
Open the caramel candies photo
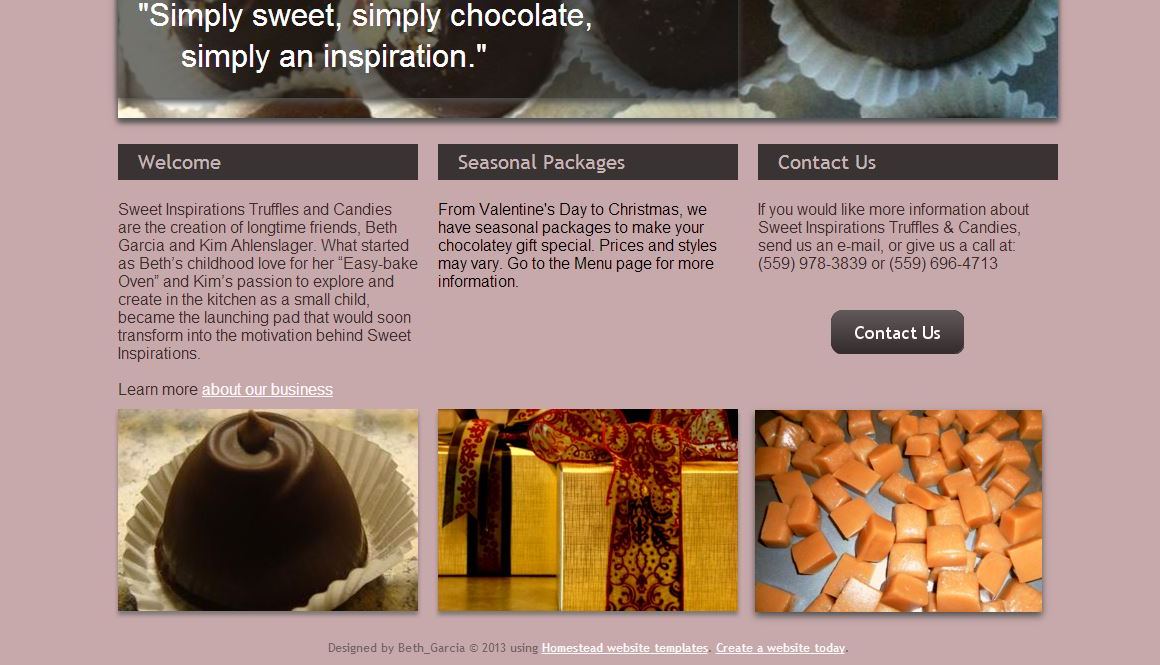coord(898,511)
